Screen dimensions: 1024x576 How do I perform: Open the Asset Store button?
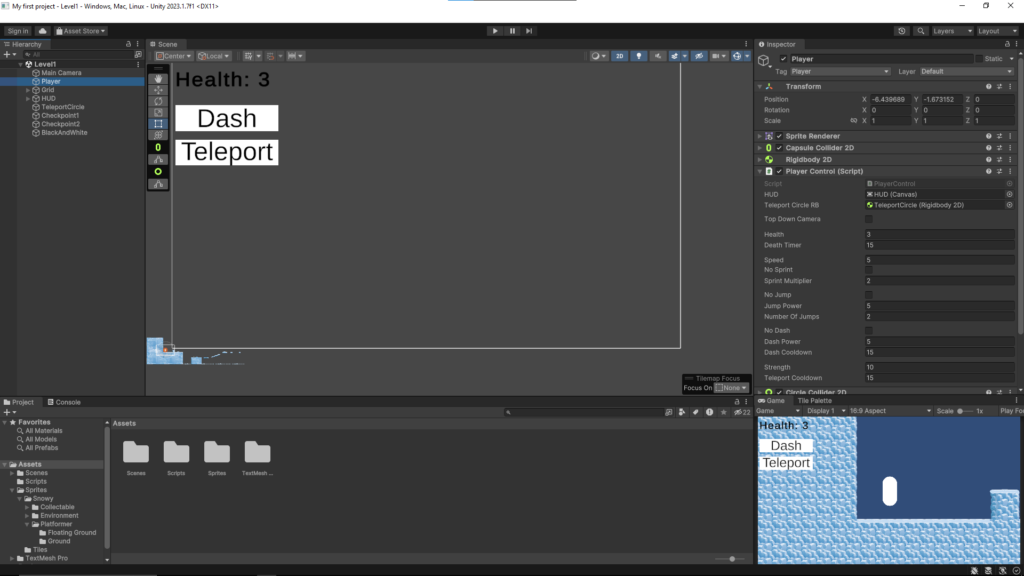click(x=81, y=31)
